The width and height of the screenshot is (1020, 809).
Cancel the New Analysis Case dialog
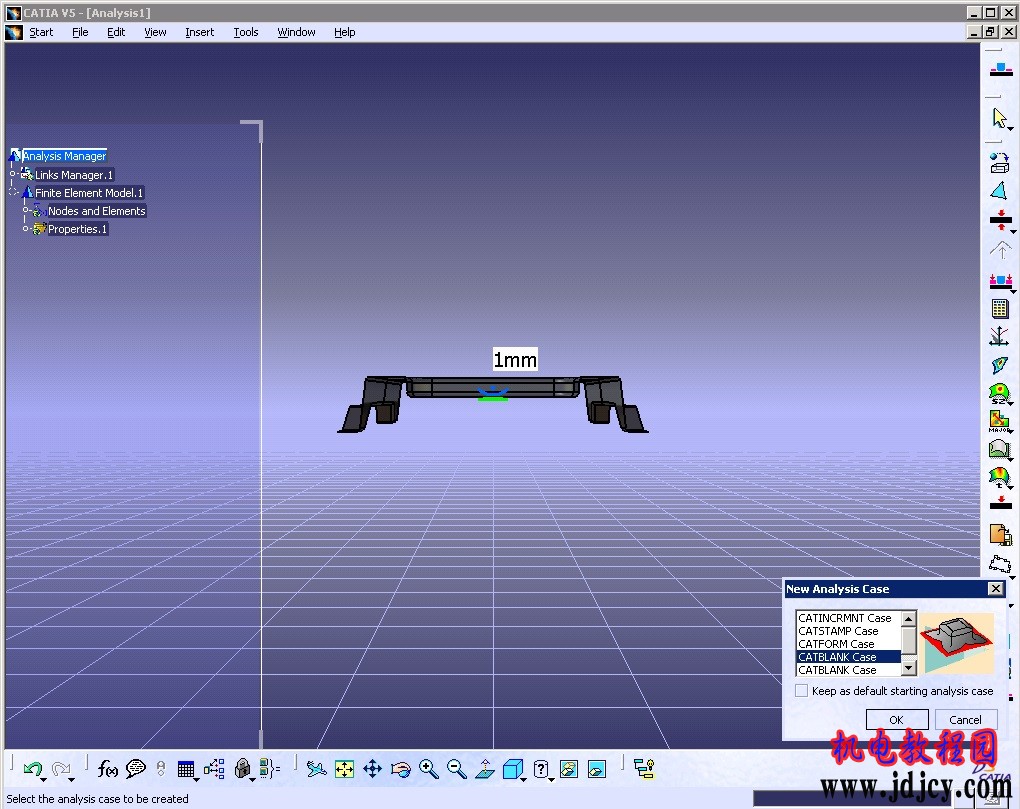coord(965,719)
